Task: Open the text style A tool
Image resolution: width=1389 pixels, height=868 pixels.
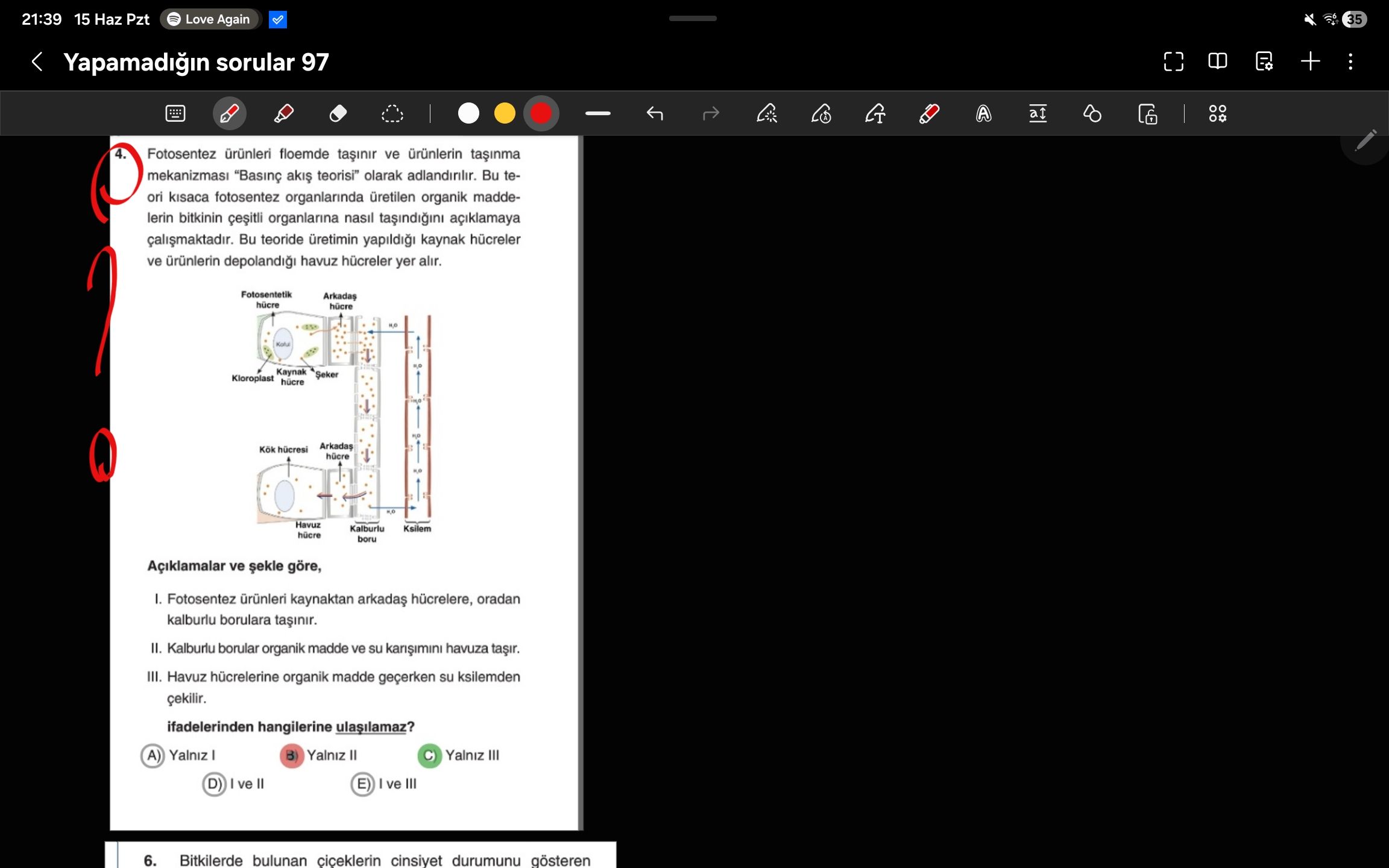Action: (x=983, y=113)
